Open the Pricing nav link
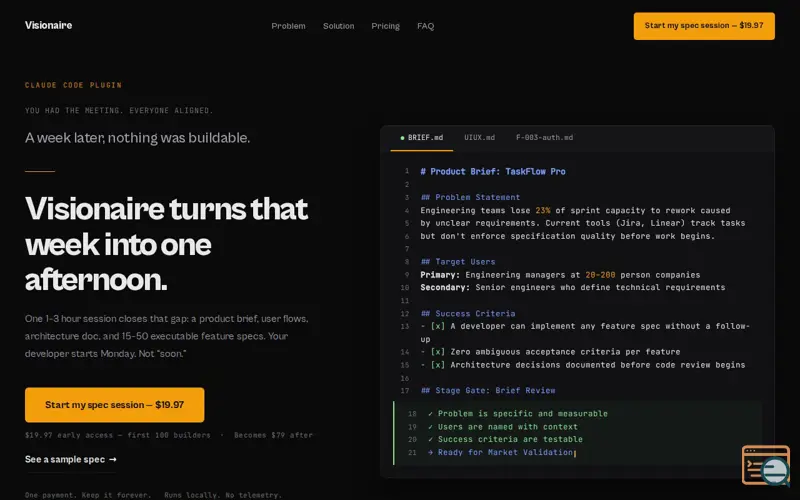 [x=385, y=26]
